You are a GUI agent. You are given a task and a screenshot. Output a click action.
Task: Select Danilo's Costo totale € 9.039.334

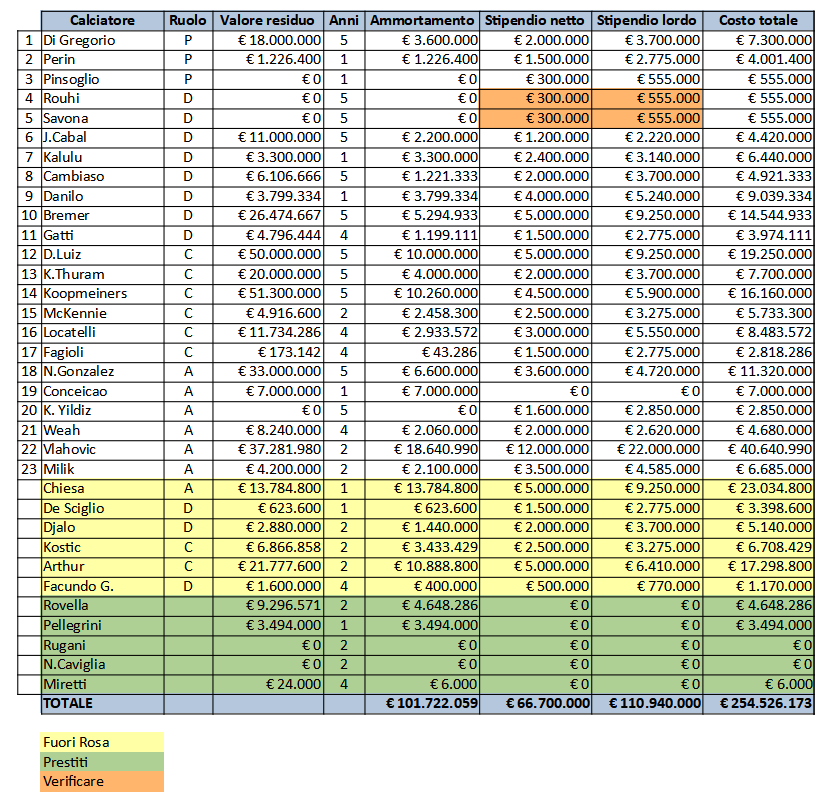758,196
